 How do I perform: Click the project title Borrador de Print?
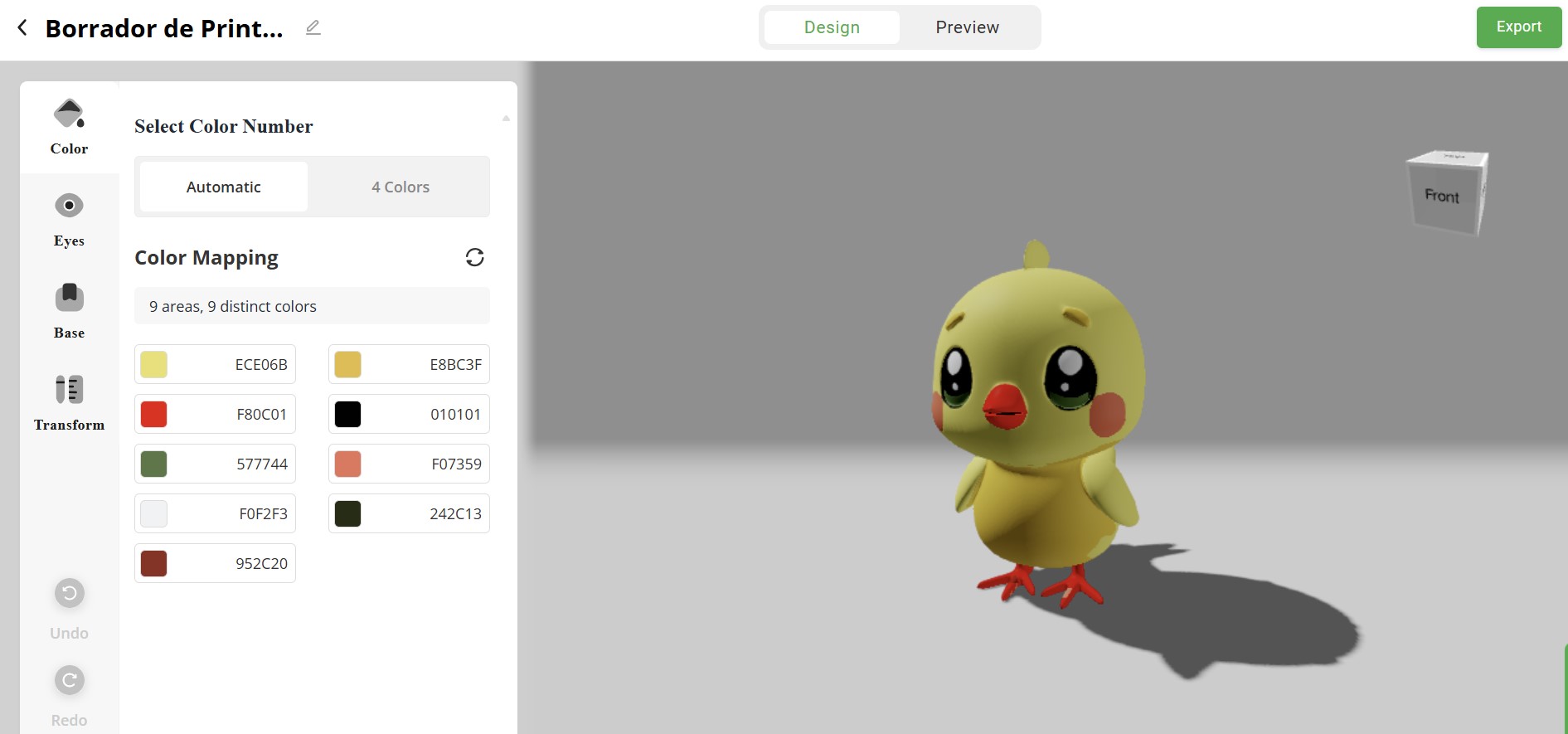click(164, 28)
